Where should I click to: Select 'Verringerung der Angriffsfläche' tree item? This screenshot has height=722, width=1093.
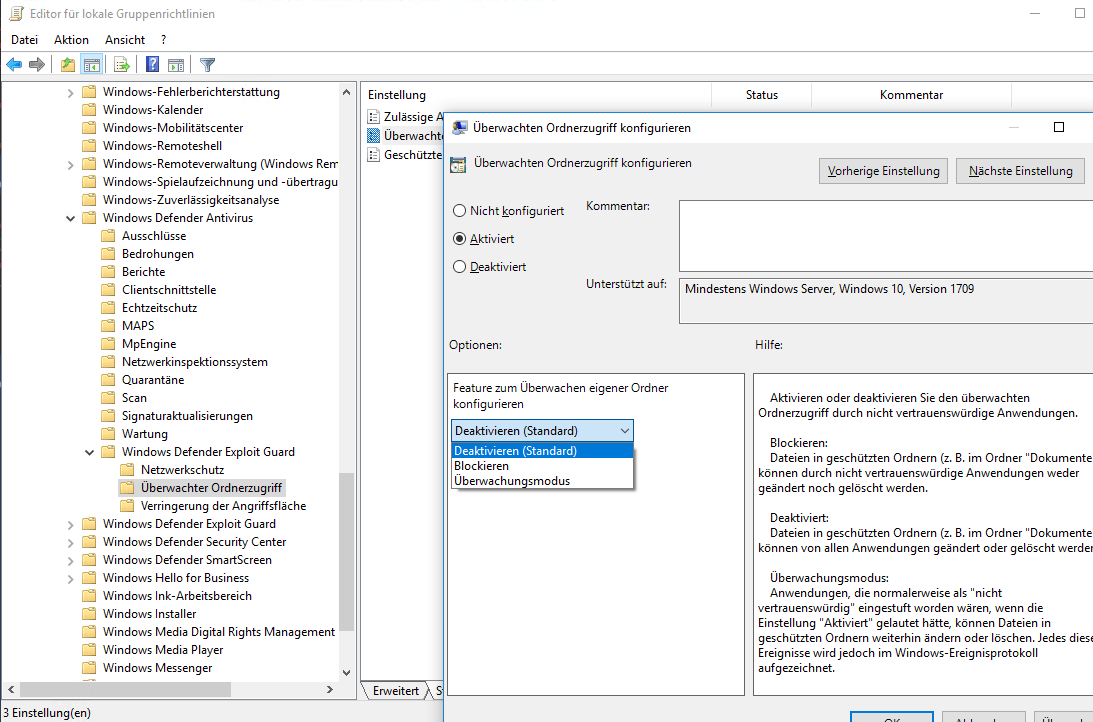223,506
